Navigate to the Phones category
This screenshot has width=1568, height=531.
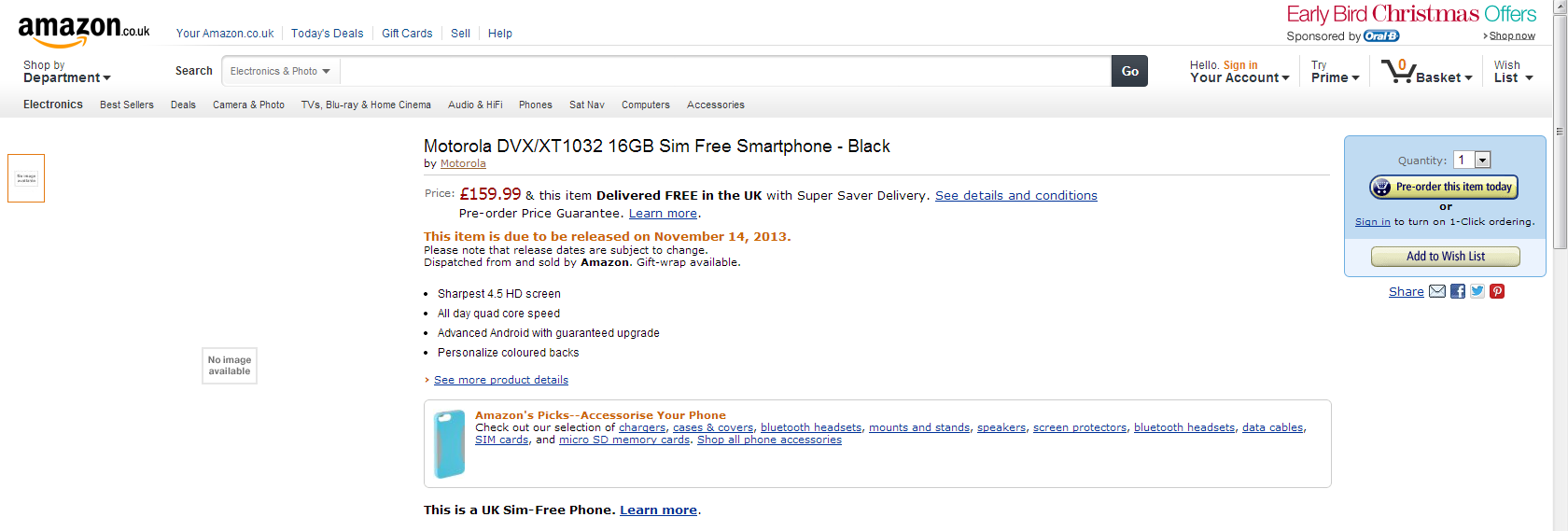535,105
